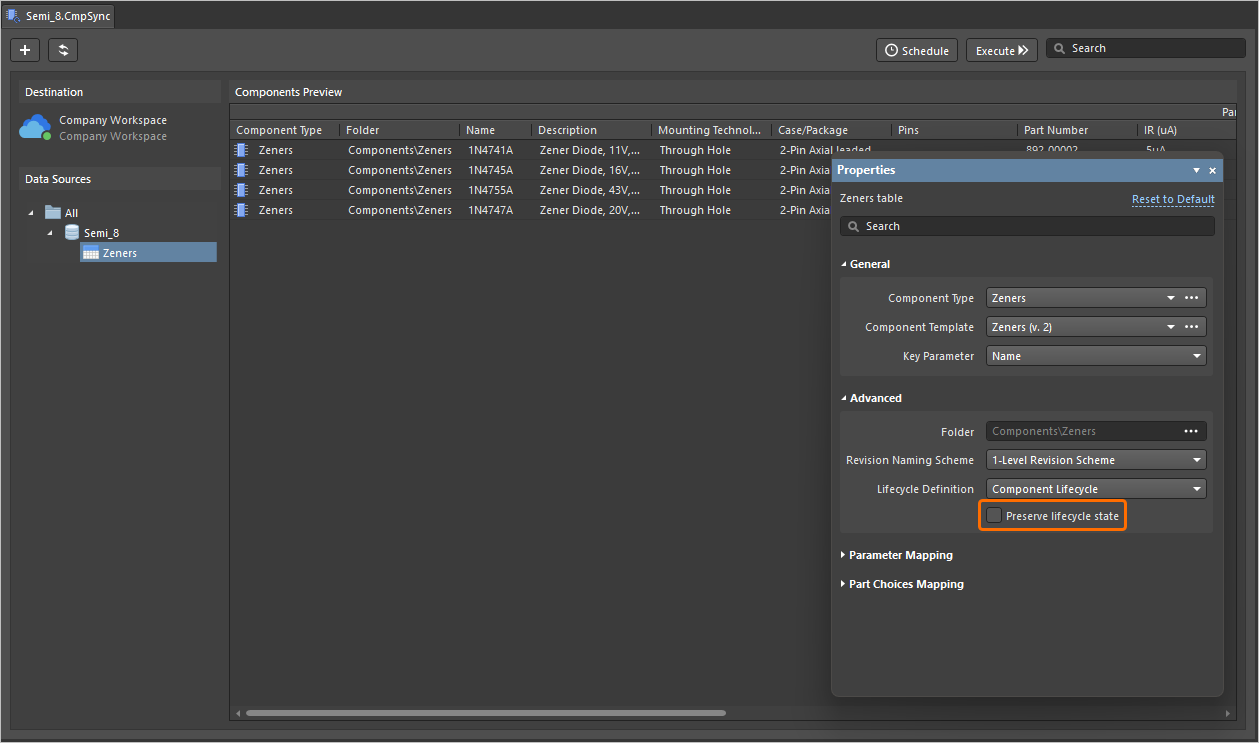Expand the Part Choices Mapping section

pos(905,584)
